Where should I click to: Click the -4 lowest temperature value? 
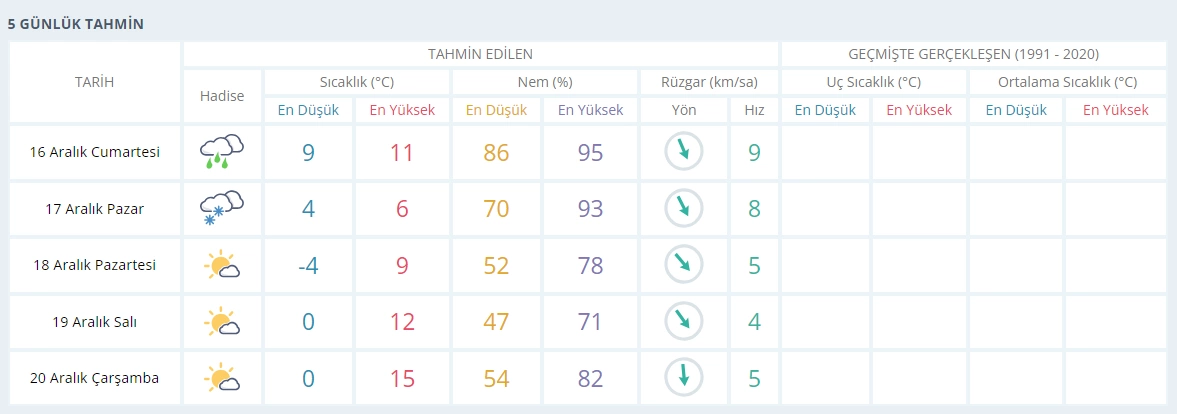pyautogui.click(x=308, y=266)
